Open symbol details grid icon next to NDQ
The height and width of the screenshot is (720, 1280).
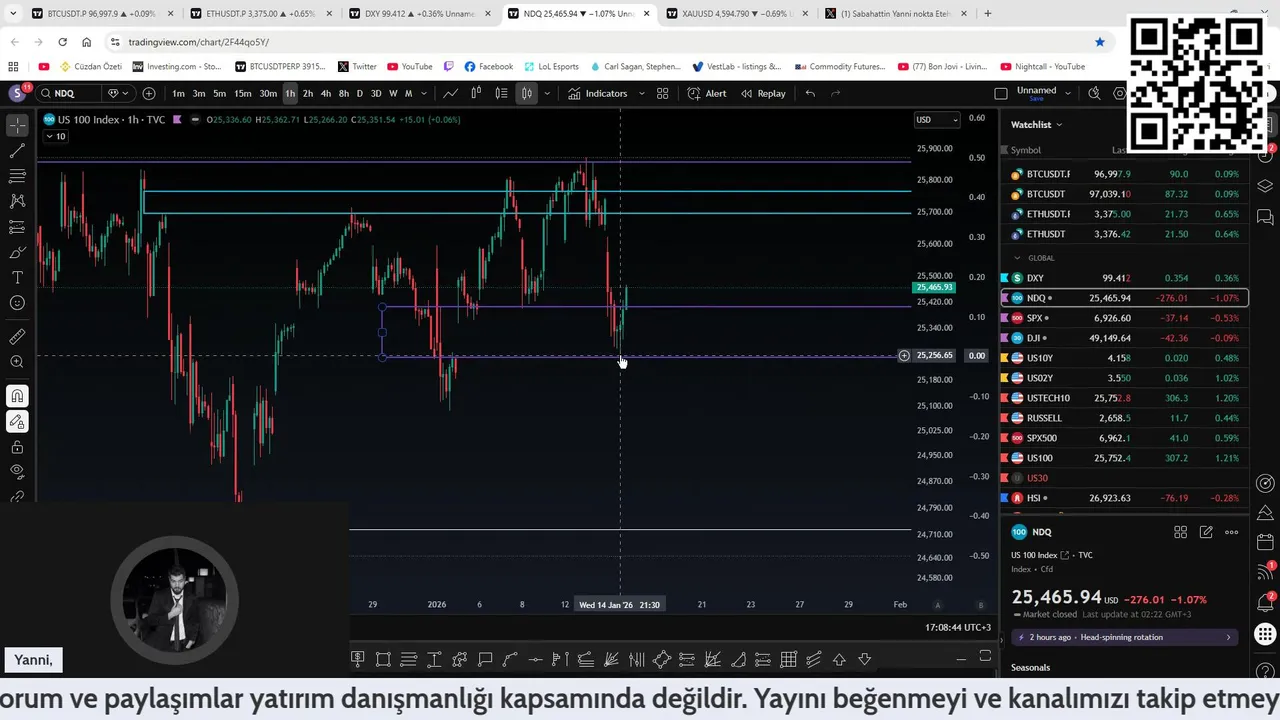(x=1180, y=532)
